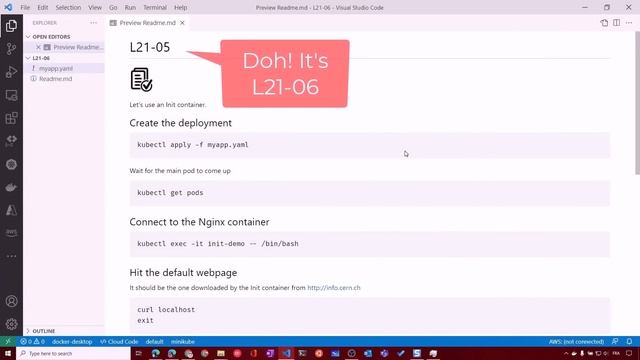Follow the http://info.cern.ch link

(x=334, y=288)
